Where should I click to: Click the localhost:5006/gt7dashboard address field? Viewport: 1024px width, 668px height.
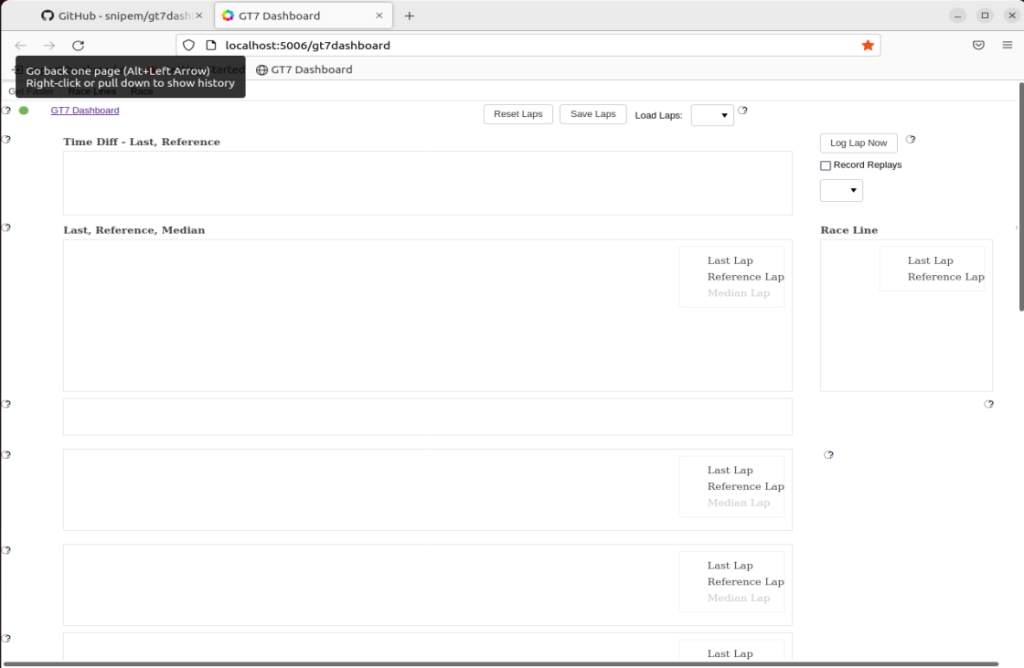pos(528,45)
